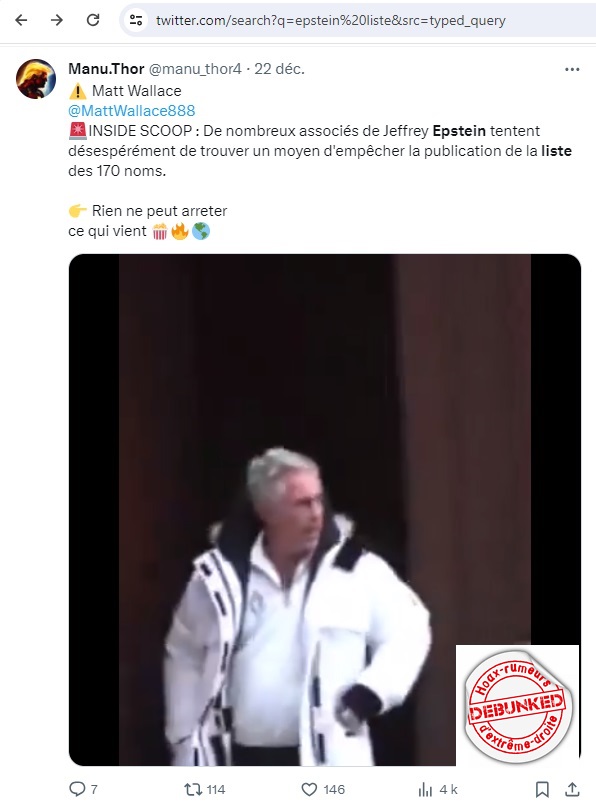Click the DEBUNKED stamp overlay

click(x=517, y=705)
